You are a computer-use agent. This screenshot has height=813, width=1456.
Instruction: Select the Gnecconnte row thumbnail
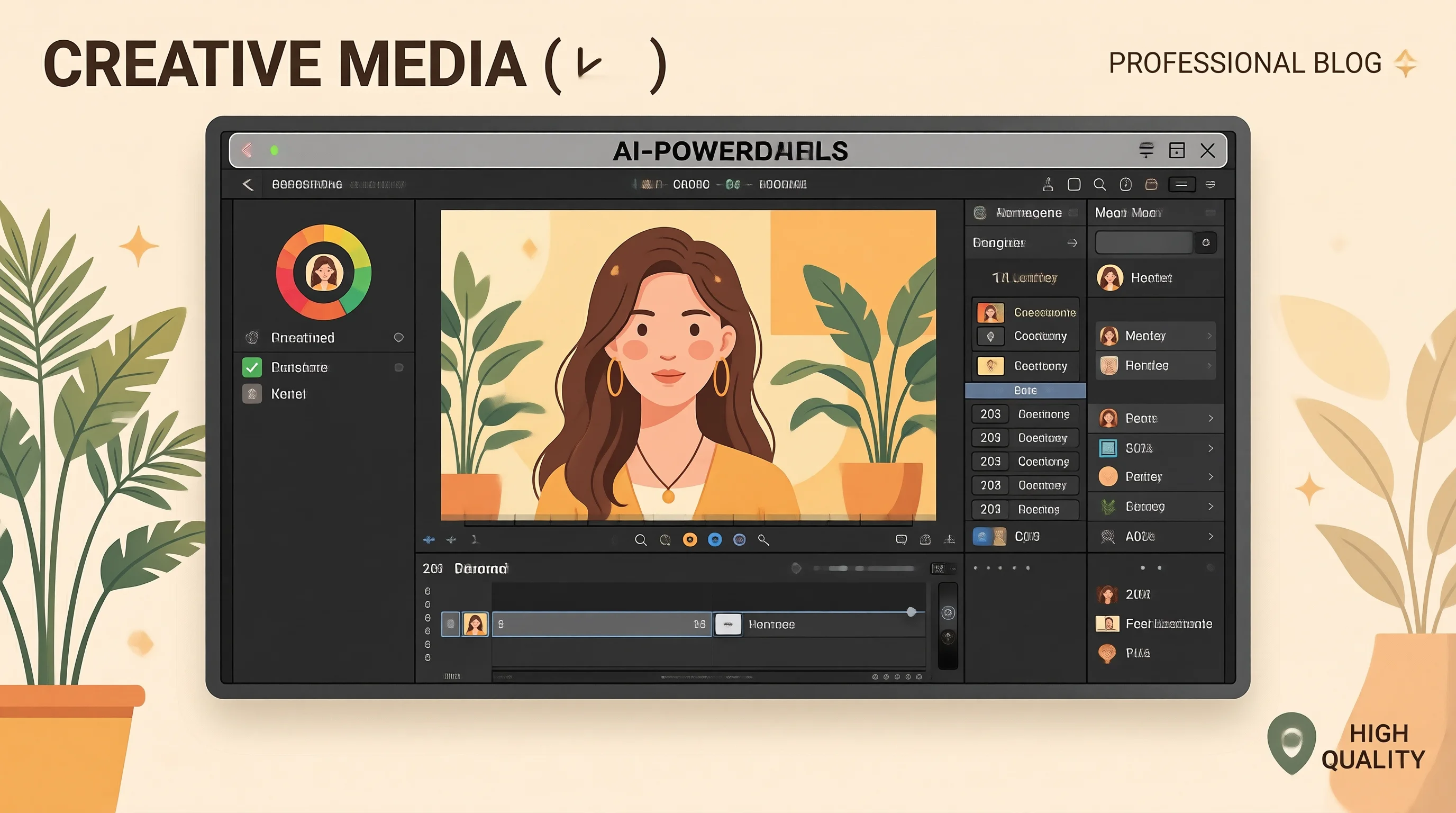pyautogui.click(x=991, y=312)
